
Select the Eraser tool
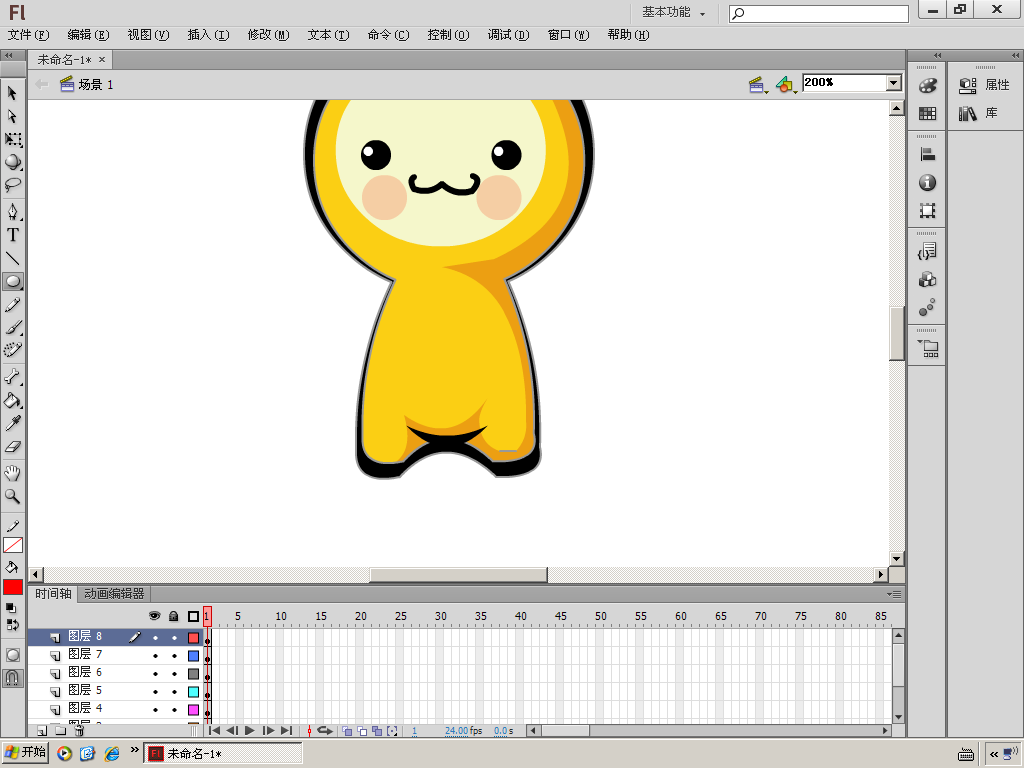(x=12, y=447)
